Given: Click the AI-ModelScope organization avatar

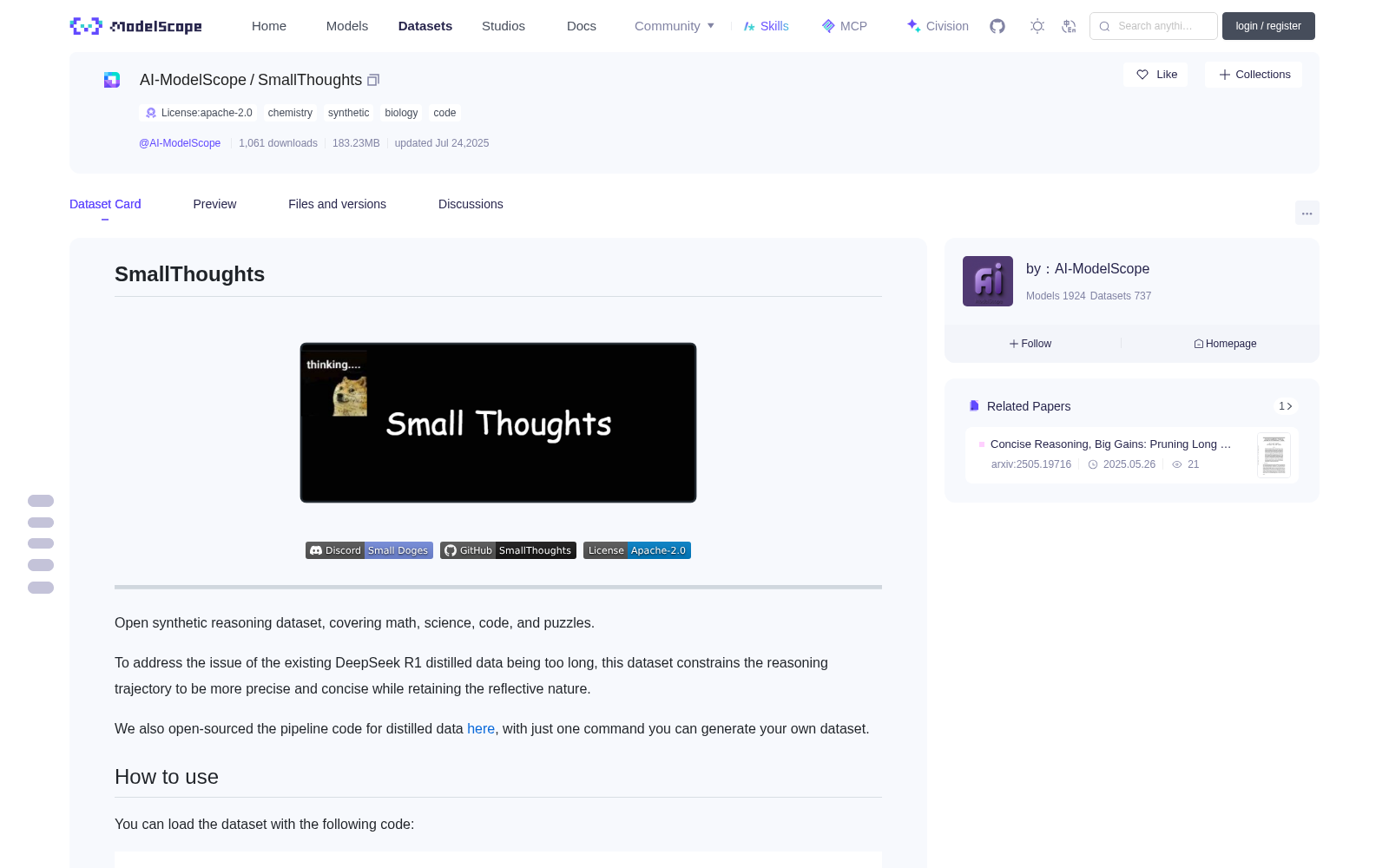Looking at the screenshot, I should (x=988, y=281).
